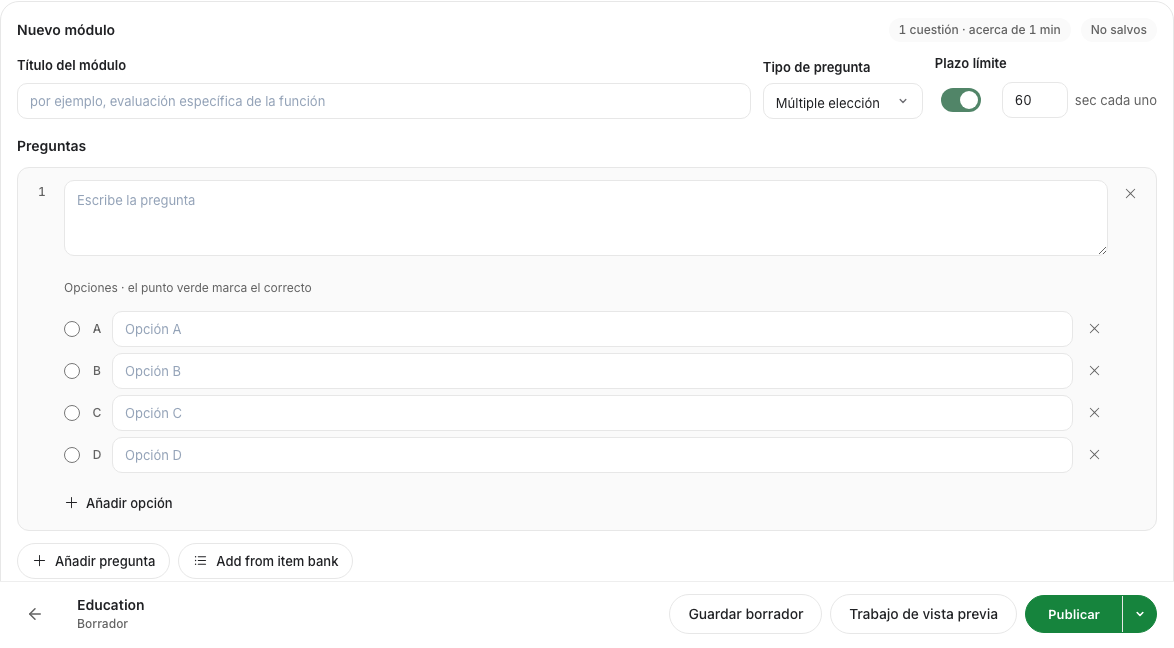The image size is (1174, 648).
Task: Click Guardar borrador
Action: click(x=746, y=614)
